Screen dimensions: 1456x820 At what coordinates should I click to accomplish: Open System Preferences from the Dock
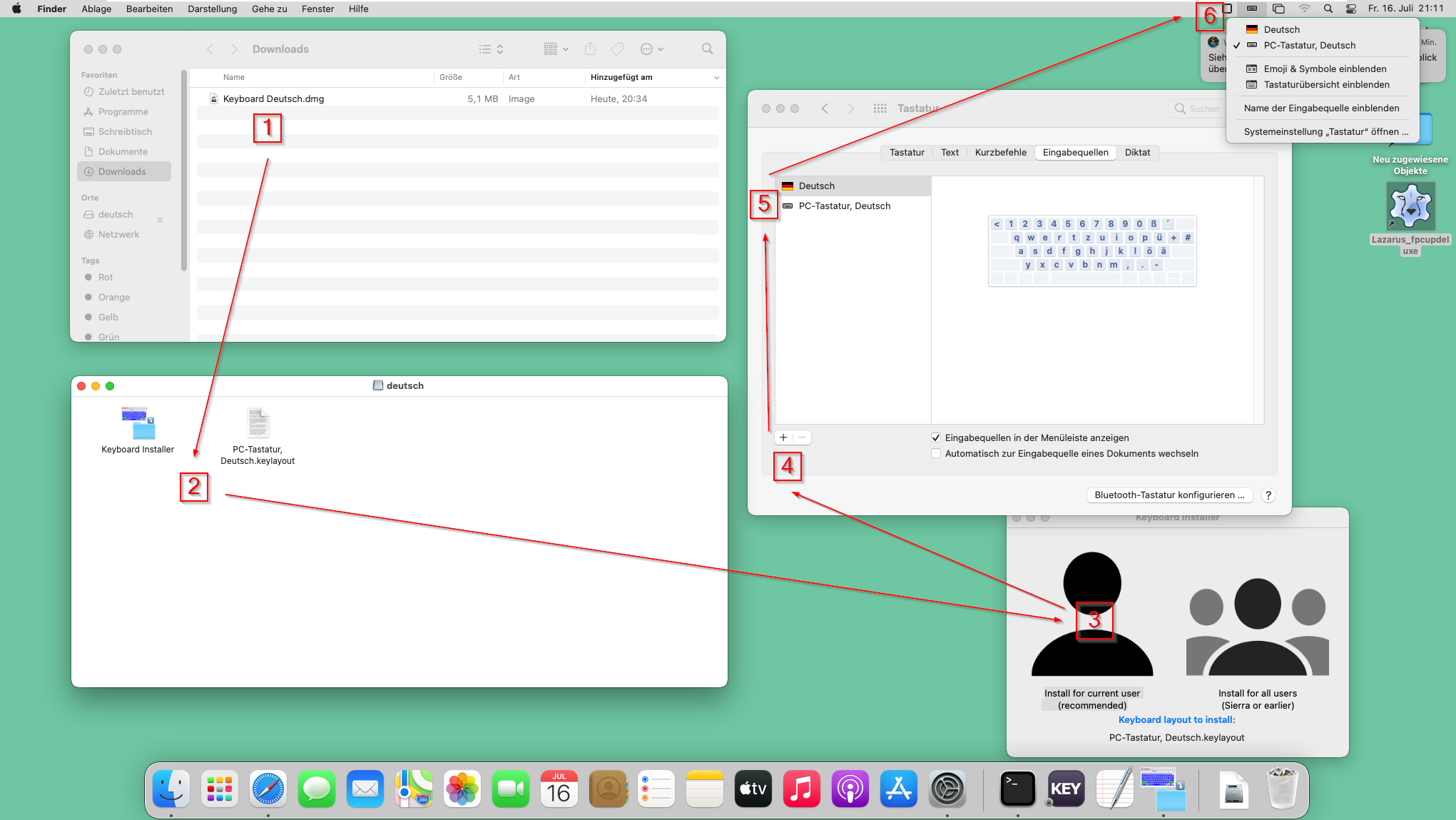947,789
